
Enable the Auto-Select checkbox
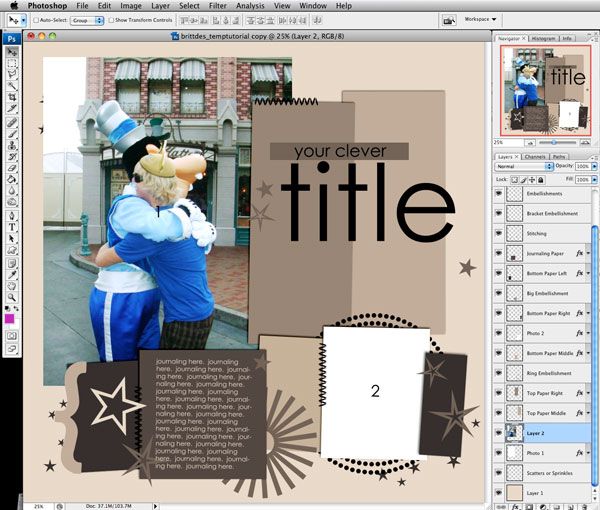(x=36, y=20)
